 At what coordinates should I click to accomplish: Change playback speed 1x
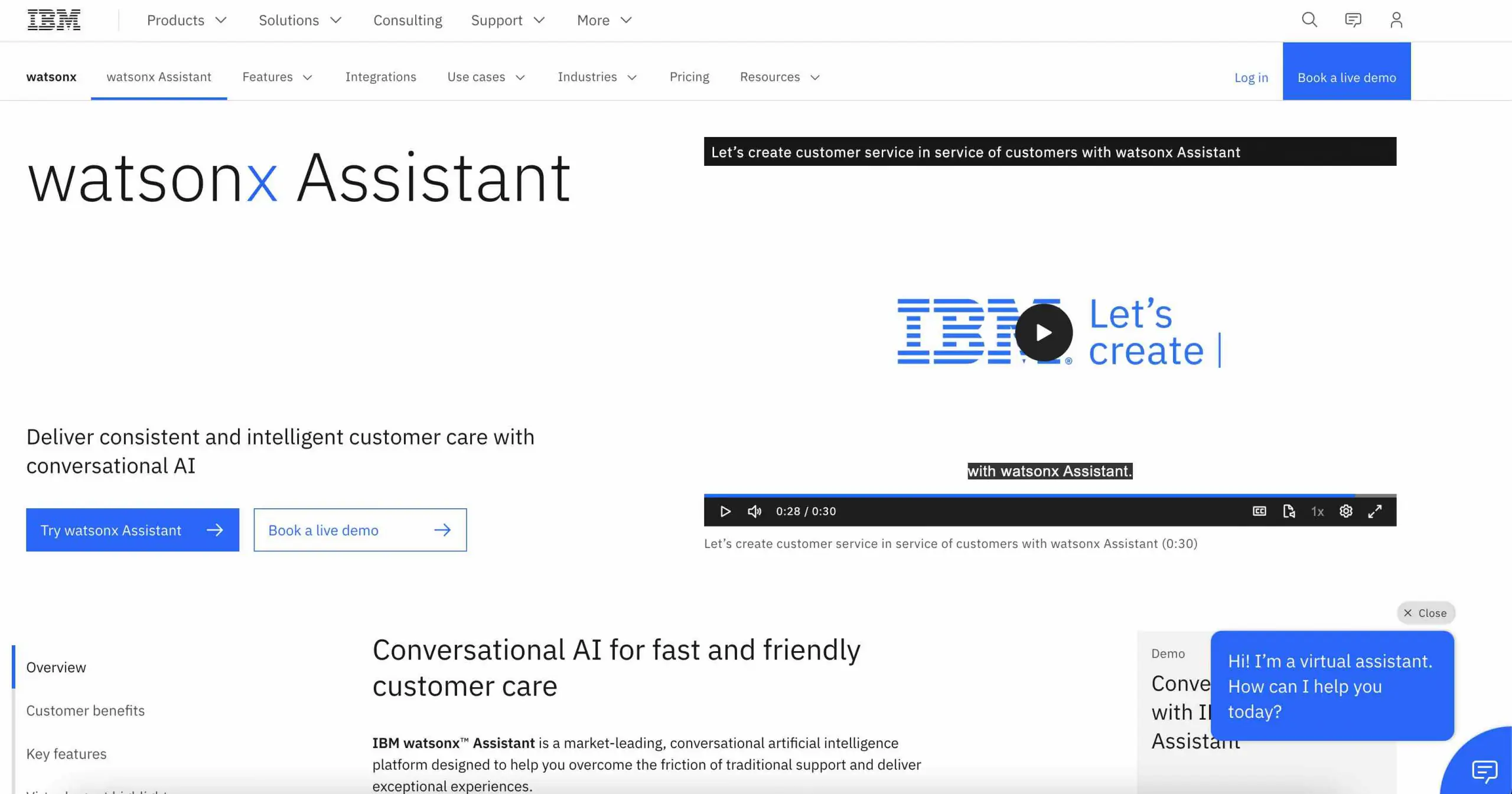click(1317, 511)
